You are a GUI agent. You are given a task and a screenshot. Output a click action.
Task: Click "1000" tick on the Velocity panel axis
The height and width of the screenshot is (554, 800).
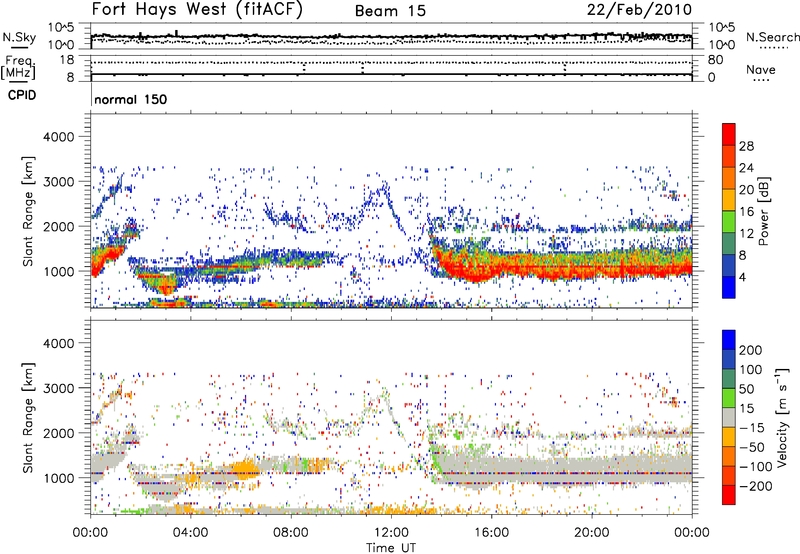click(59, 478)
